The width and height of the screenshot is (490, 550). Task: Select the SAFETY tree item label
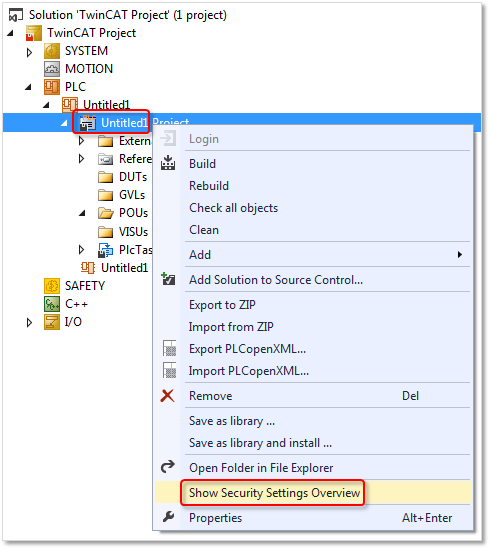(85, 286)
